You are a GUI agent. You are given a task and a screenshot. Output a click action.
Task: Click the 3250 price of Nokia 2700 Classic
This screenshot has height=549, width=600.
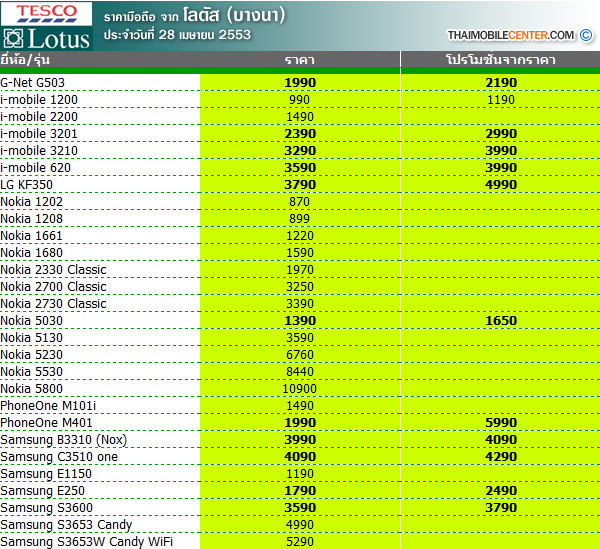(300, 287)
